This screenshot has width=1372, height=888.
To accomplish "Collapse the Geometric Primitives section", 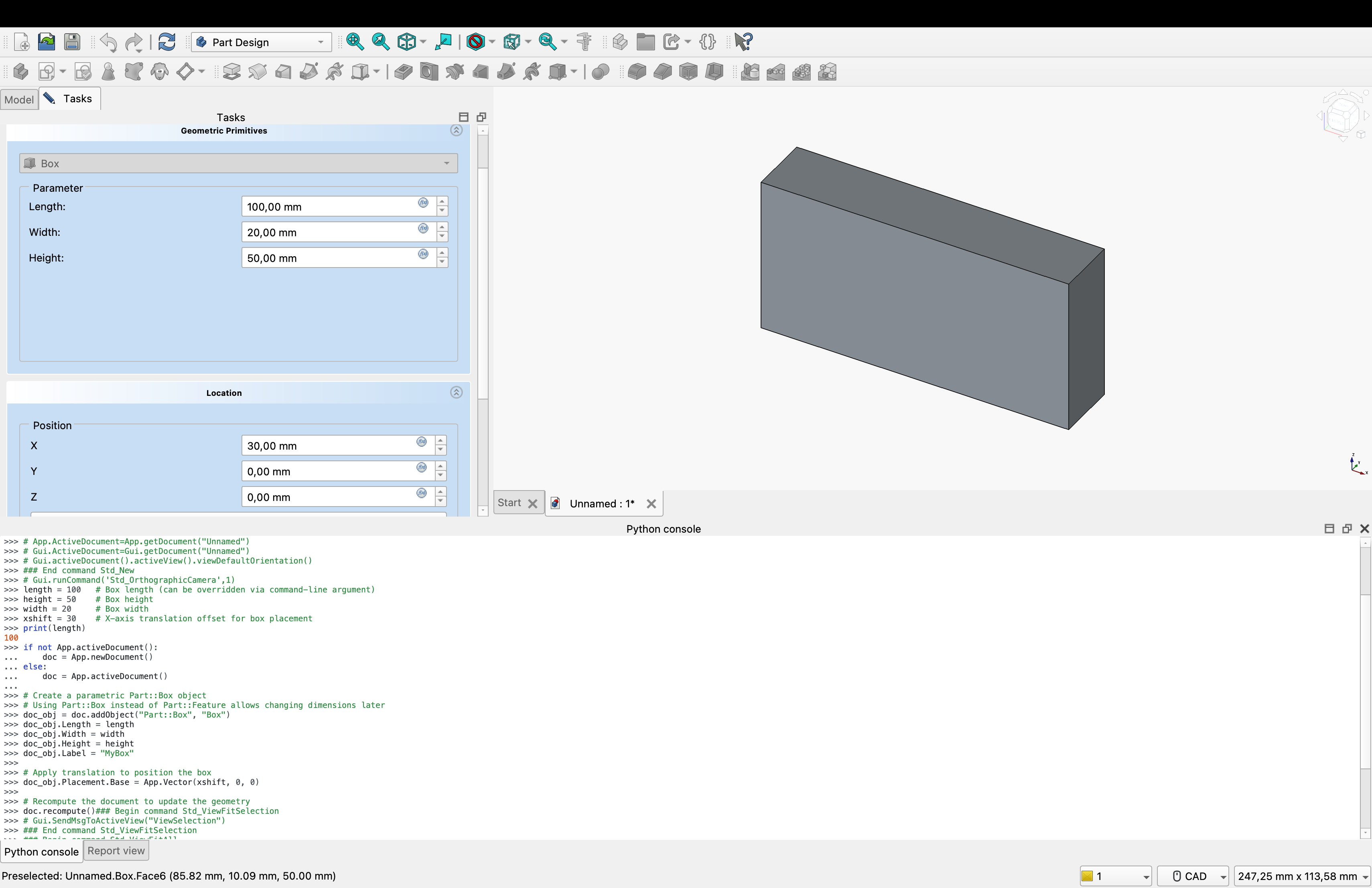I will (456, 131).
